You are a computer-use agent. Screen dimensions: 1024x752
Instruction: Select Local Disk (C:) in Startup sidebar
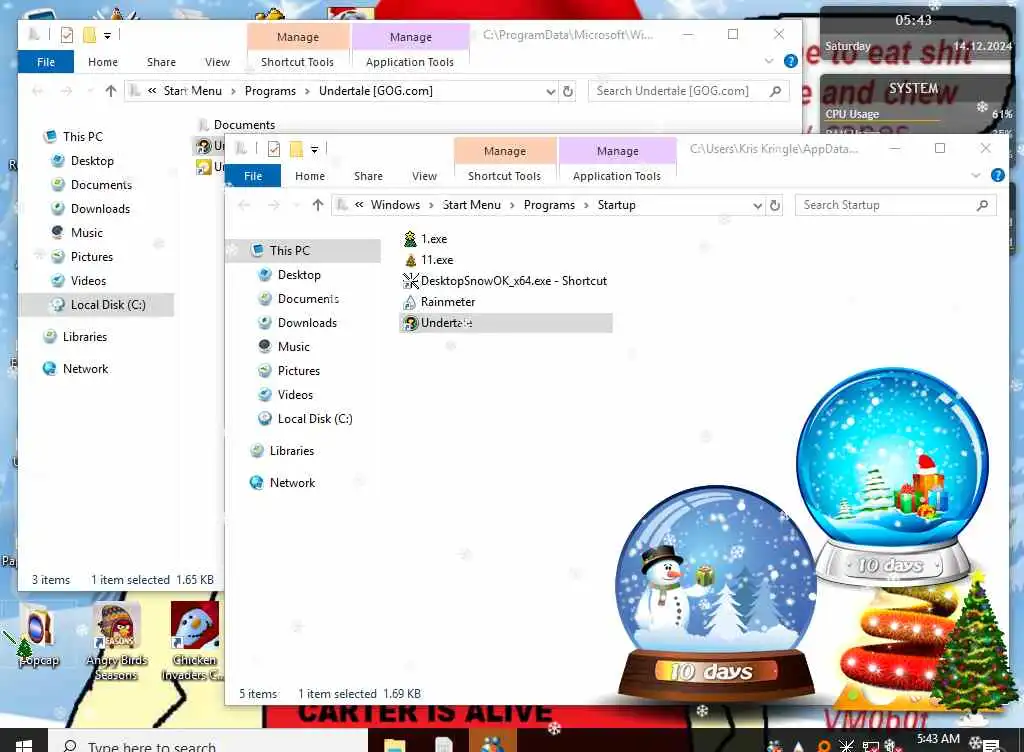pos(315,418)
